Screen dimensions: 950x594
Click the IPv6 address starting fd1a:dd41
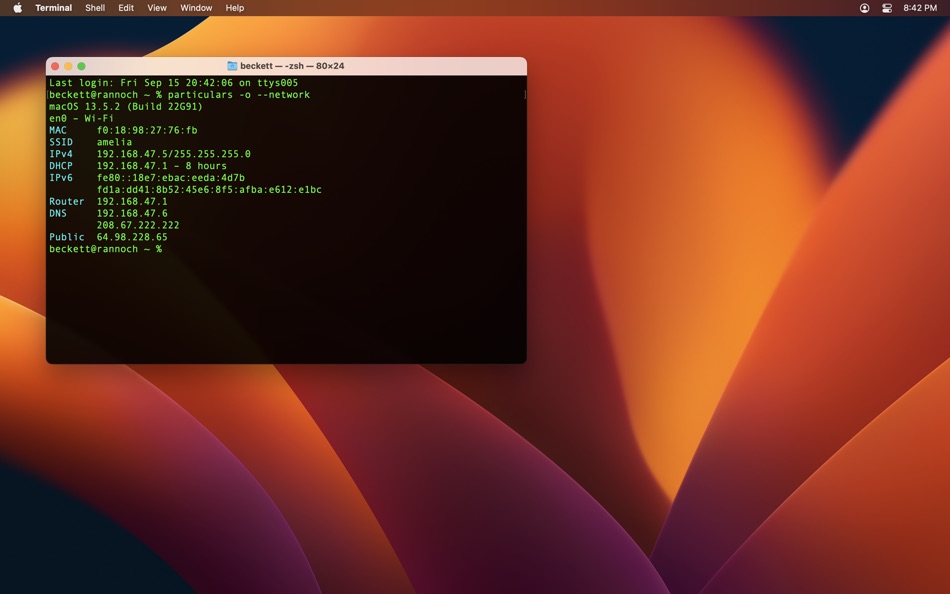(209, 190)
